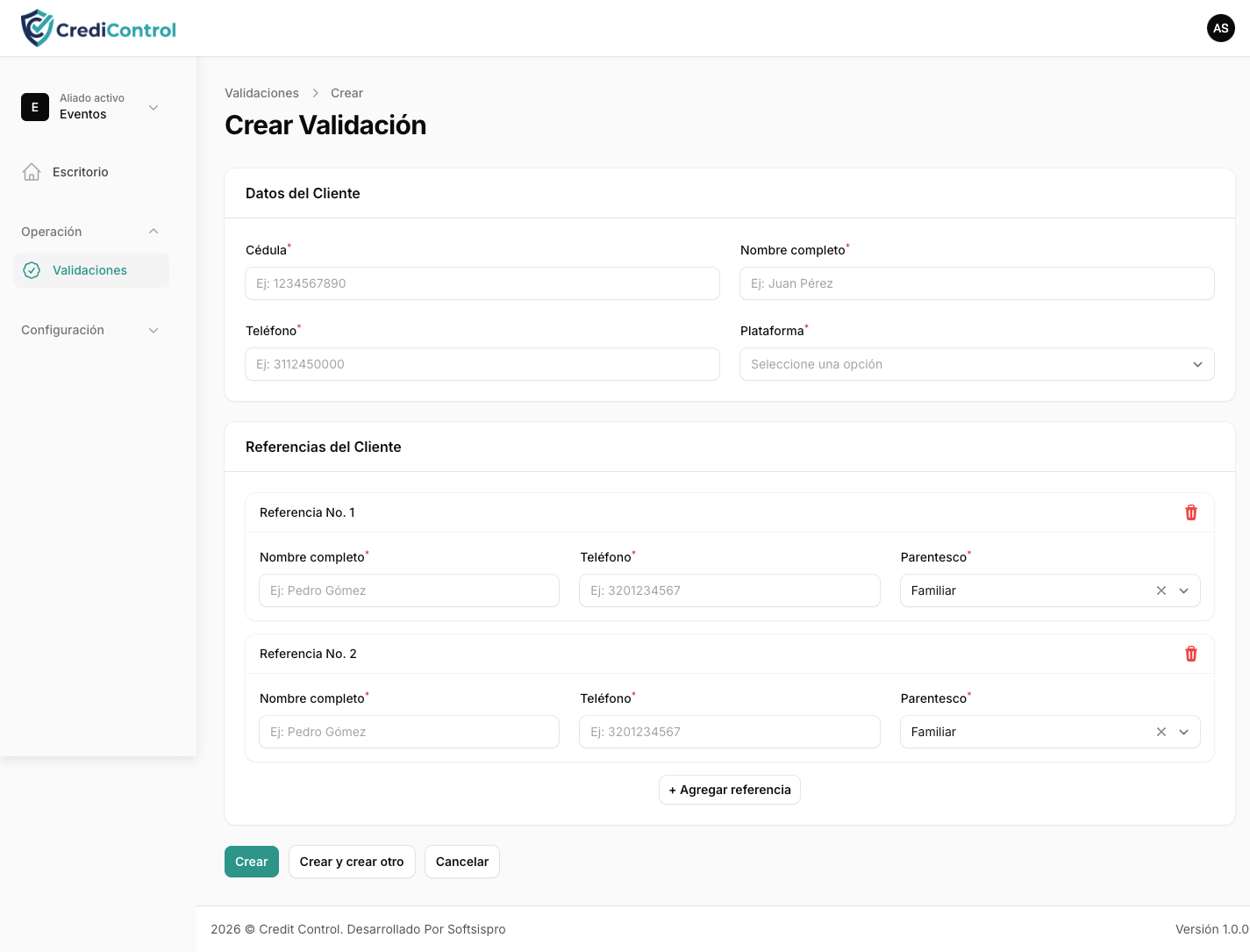The width and height of the screenshot is (1250, 952).
Task: Click the Crear Validación page title
Action: coord(325,125)
